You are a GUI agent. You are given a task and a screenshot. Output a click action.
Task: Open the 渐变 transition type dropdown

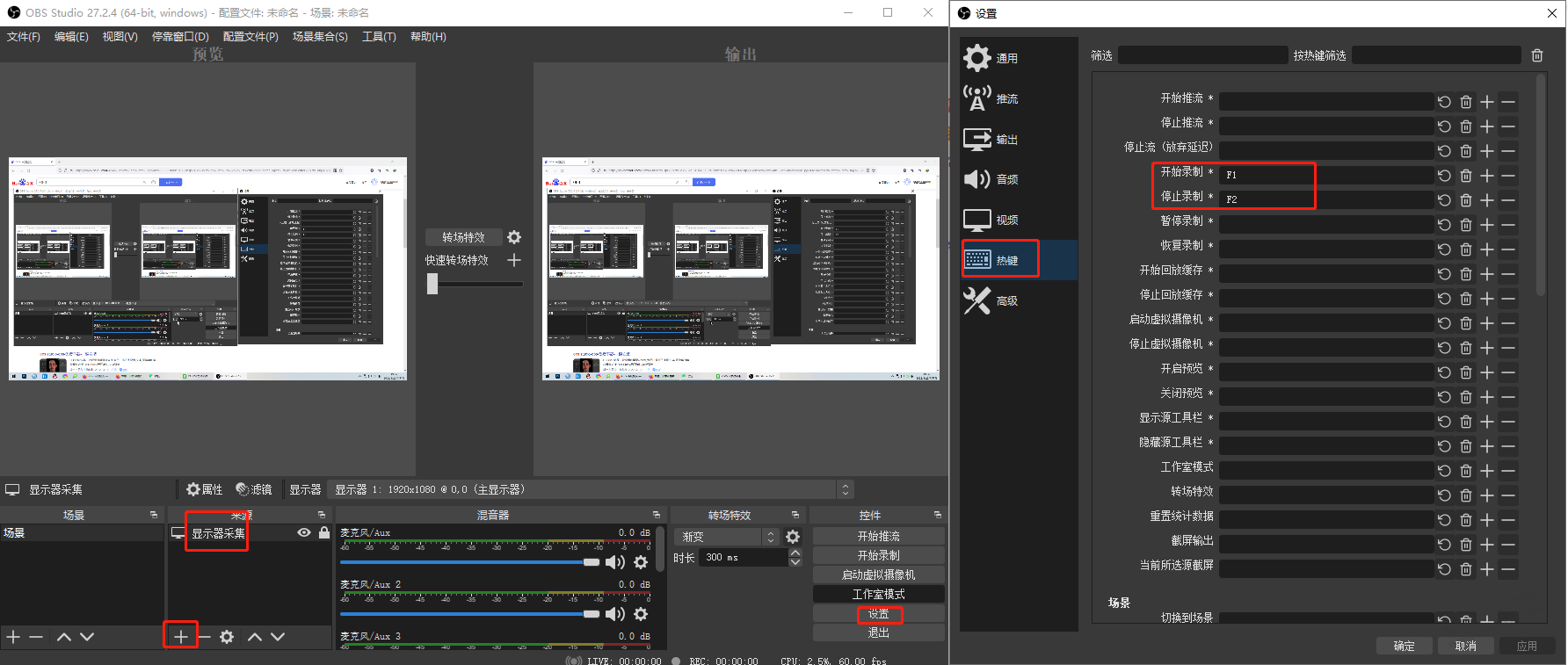coord(727,537)
